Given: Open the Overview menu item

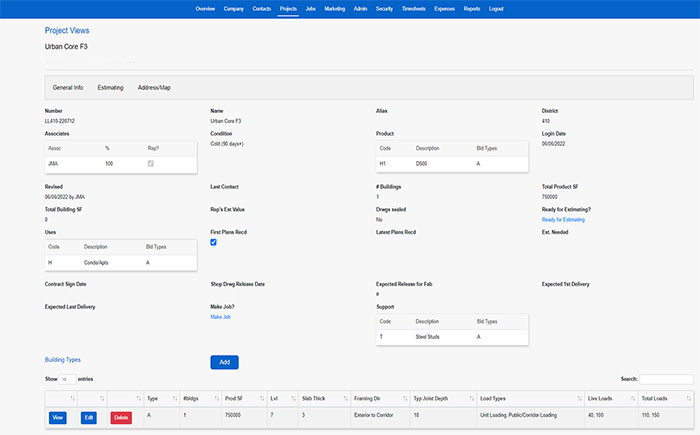Looking at the screenshot, I should coord(205,8).
